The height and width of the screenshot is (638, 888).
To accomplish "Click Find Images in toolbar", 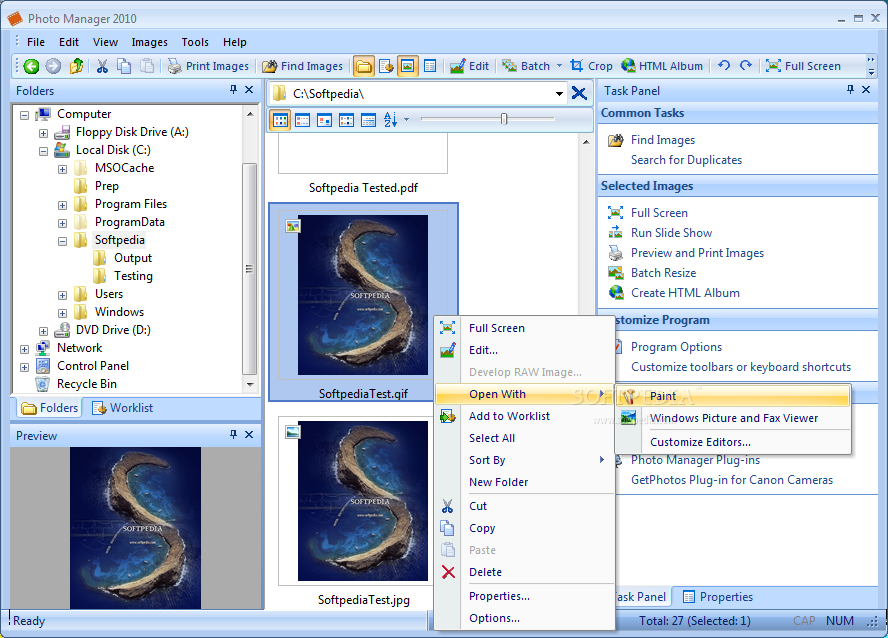I will 303,66.
